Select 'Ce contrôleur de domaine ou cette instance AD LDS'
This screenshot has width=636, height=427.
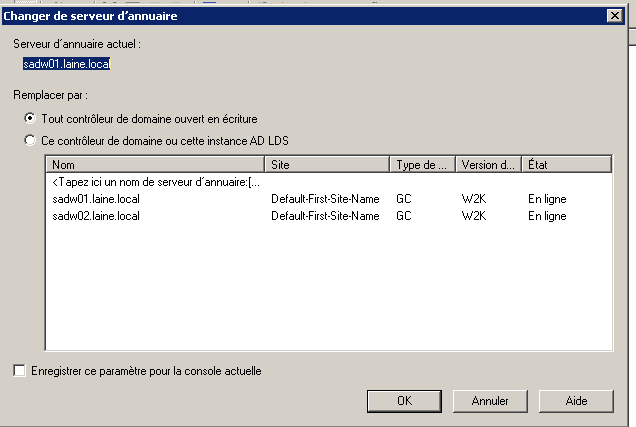pyautogui.click(x=30, y=140)
